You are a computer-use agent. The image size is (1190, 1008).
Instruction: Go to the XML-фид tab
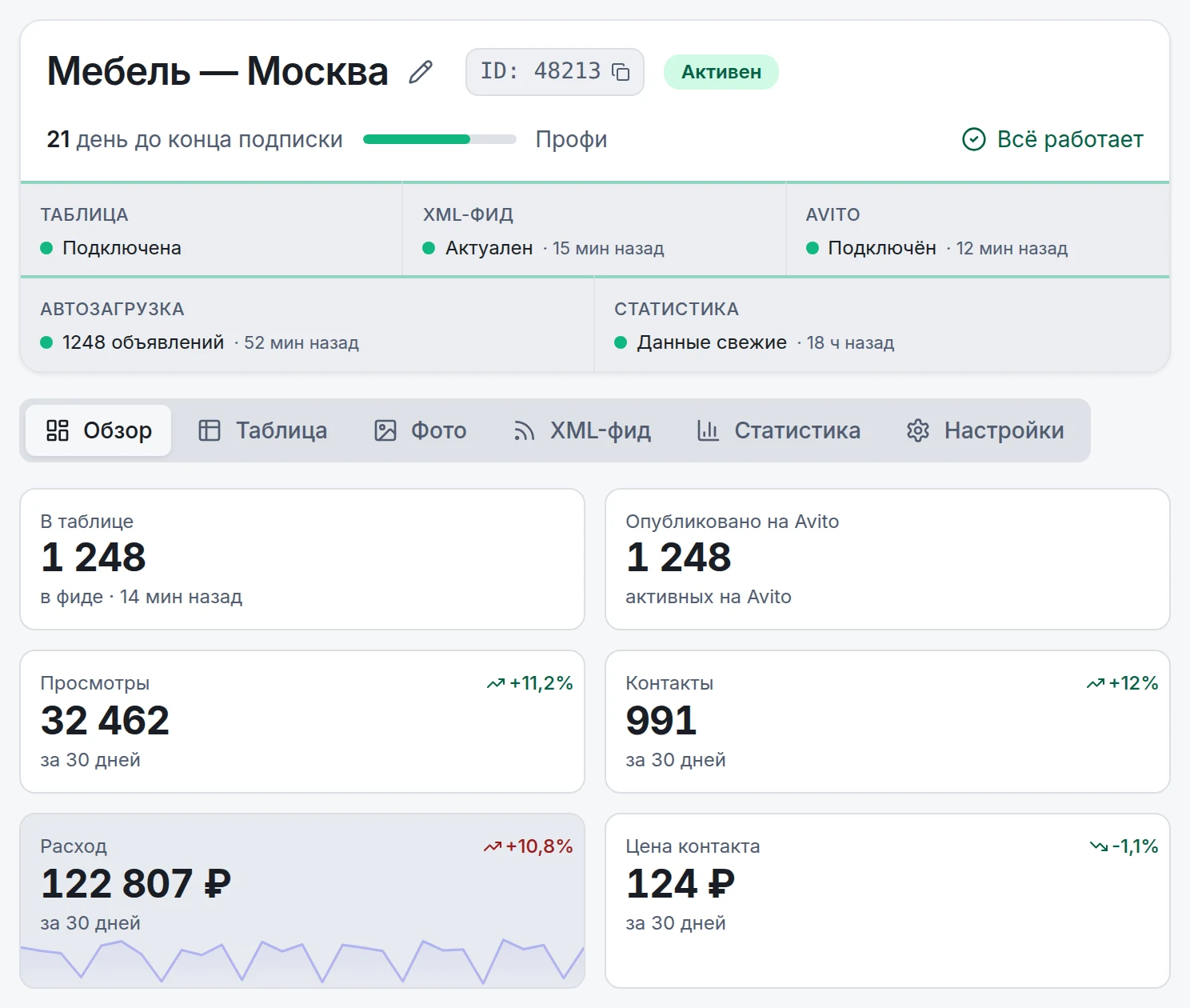581,430
